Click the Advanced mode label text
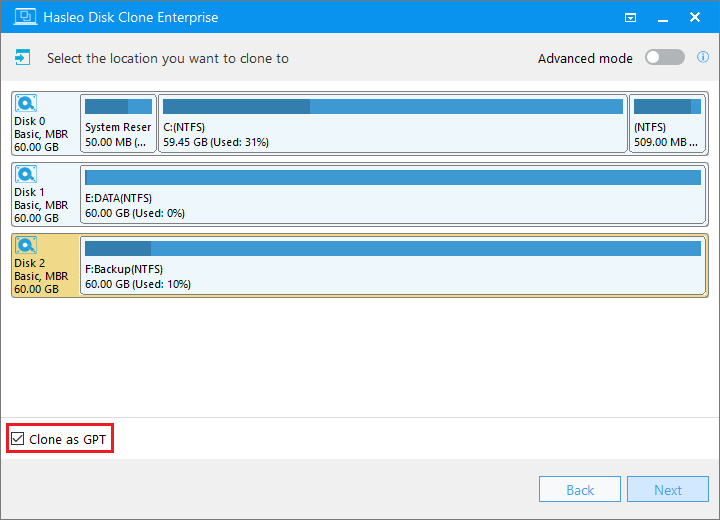This screenshot has width=720, height=520. pos(585,58)
